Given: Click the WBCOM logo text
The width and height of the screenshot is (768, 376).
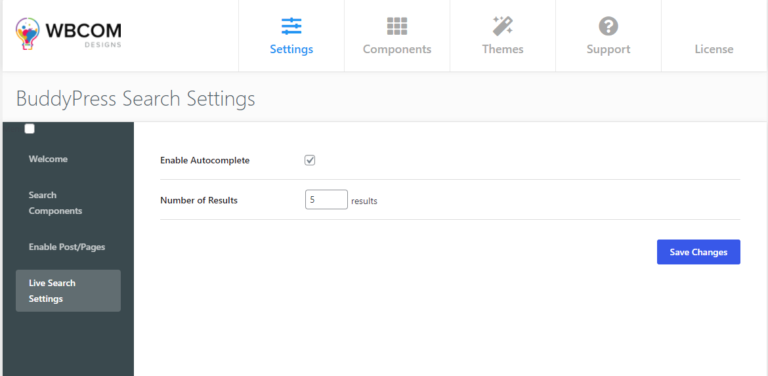Looking at the screenshot, I should 83,31.
